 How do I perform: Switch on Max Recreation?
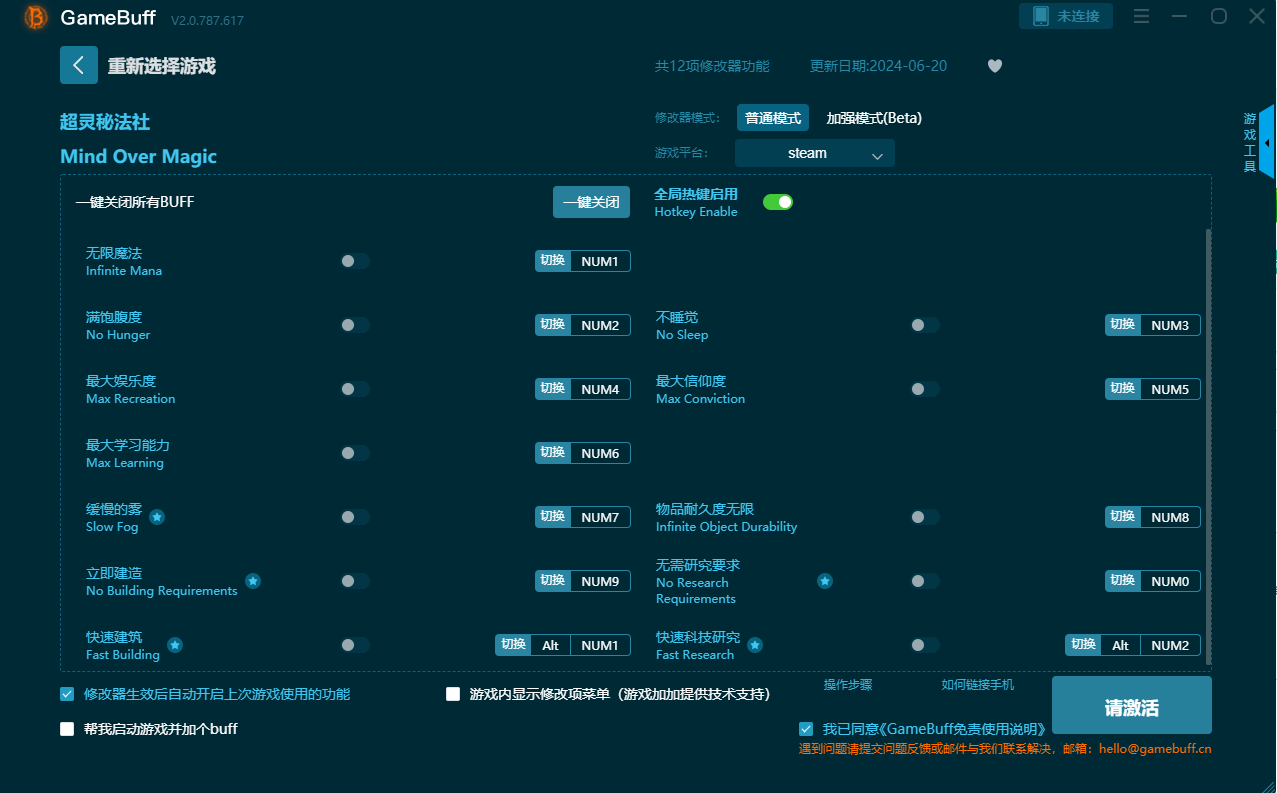(x=355, y=389)
